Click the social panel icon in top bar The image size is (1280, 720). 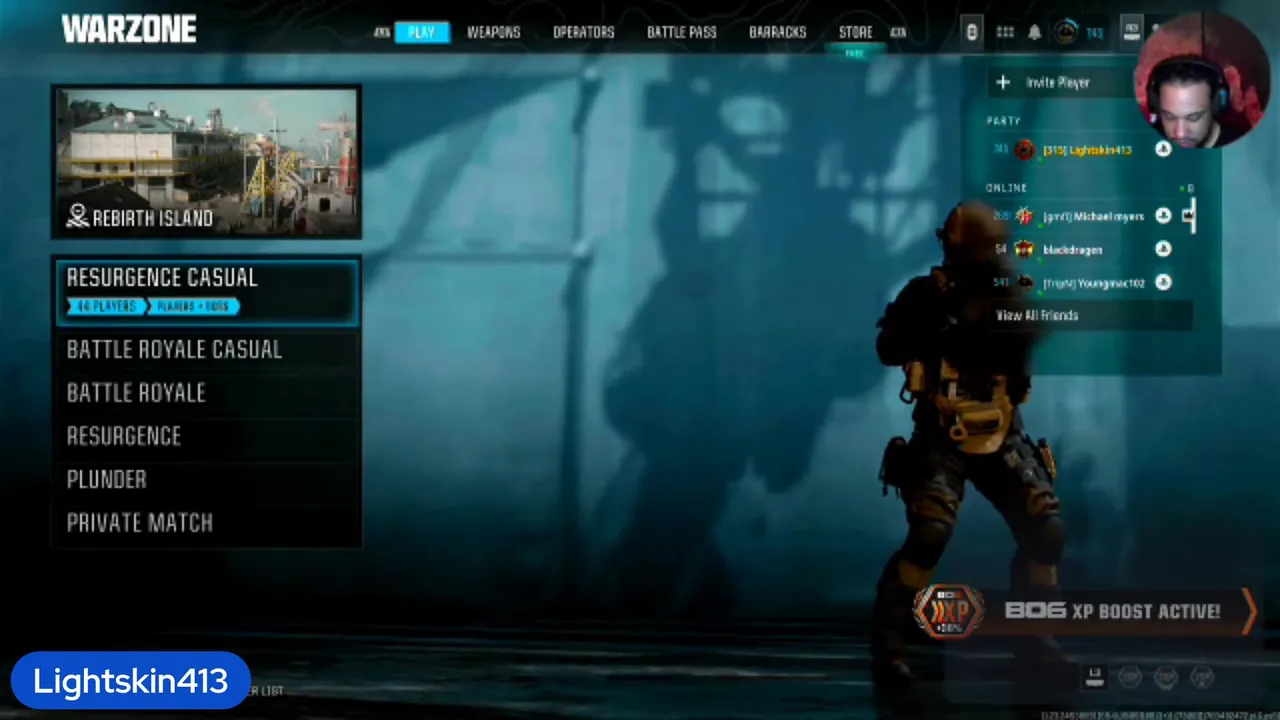(1131, 30)
